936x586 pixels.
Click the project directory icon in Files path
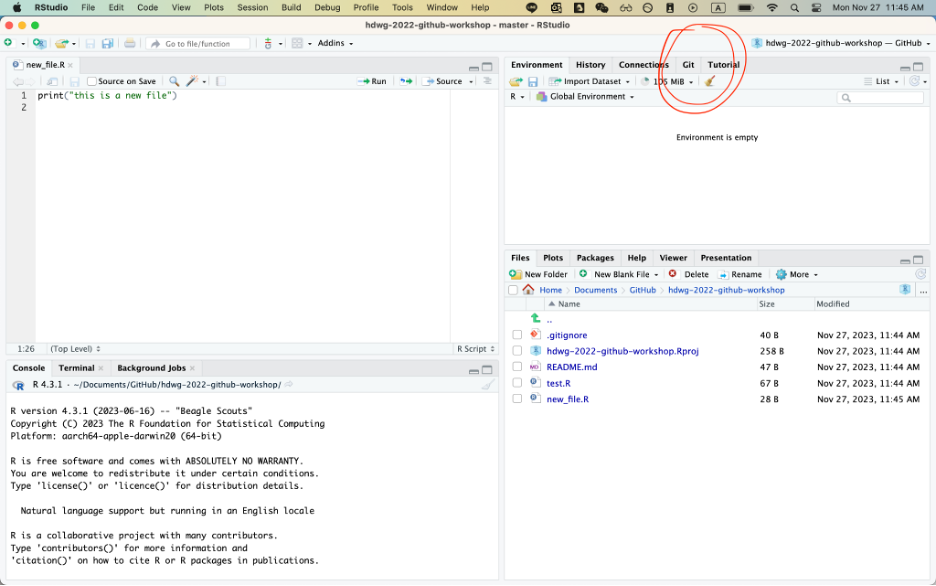point(905,289)
